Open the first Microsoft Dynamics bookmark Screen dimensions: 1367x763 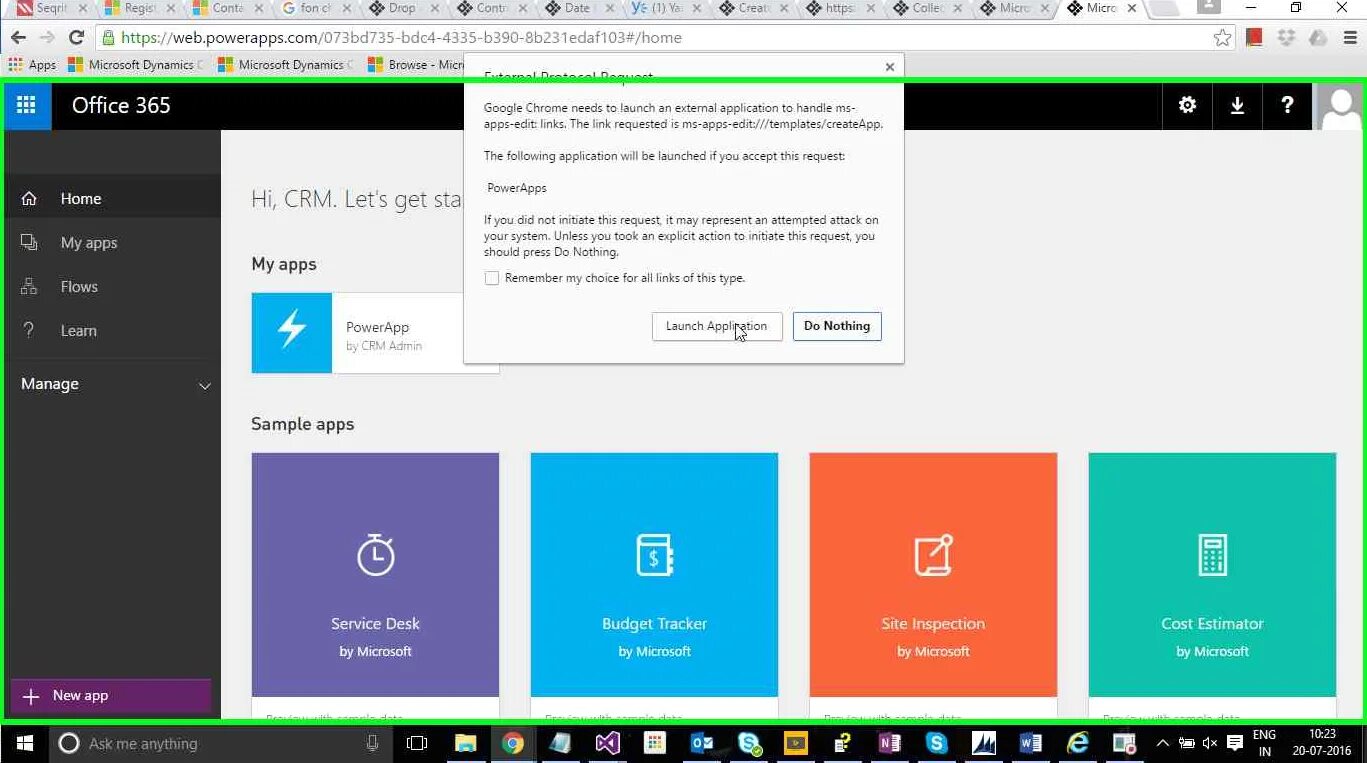(137, 65)
